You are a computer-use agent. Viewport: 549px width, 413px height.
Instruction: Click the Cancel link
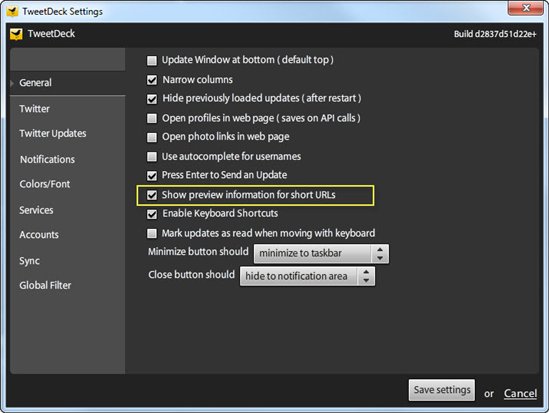520,393
